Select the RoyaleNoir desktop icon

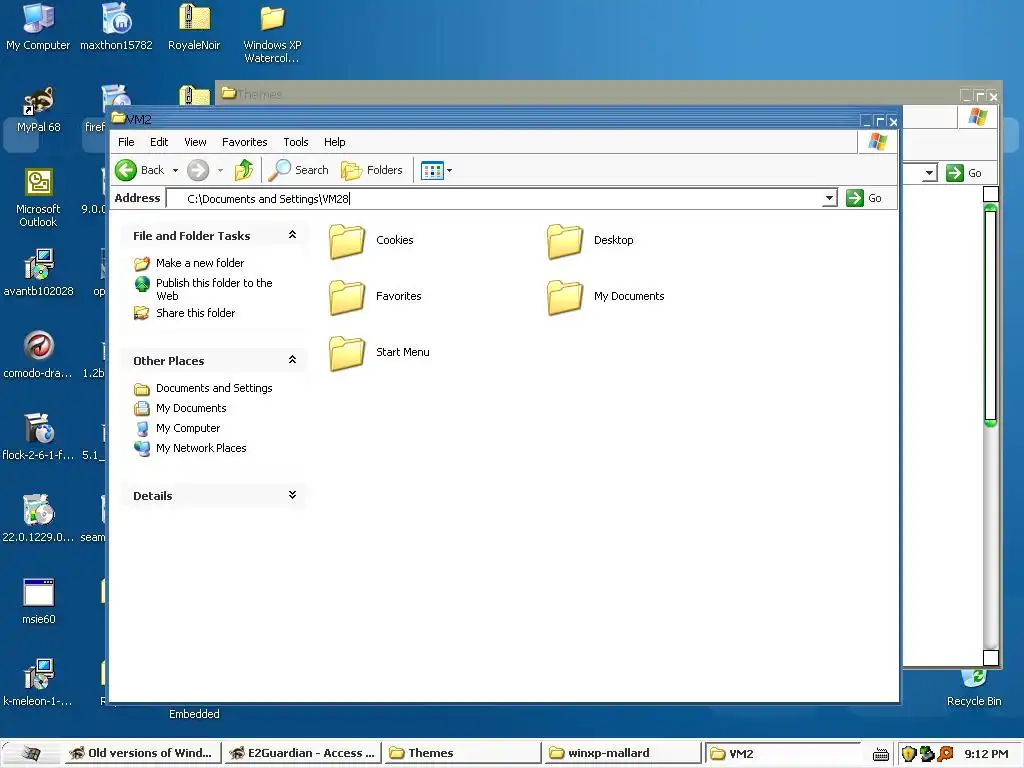[194, 27]
